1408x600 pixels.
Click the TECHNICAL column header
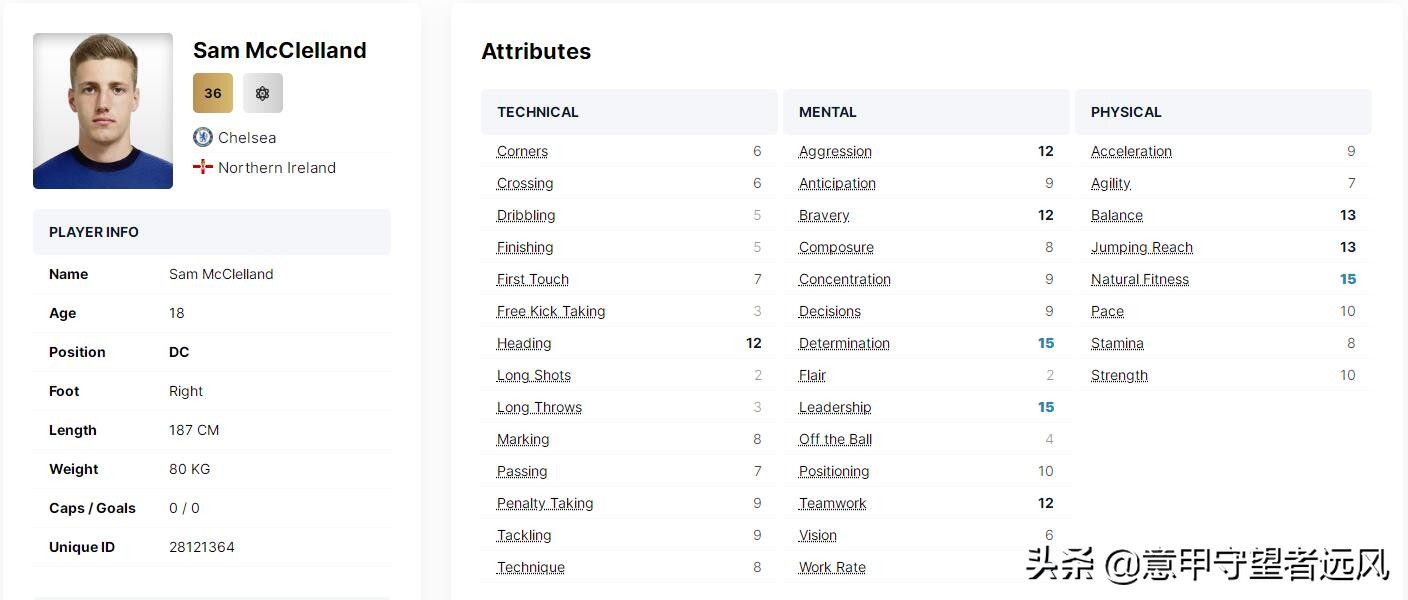pyautogui.click(x=538, y=112)
